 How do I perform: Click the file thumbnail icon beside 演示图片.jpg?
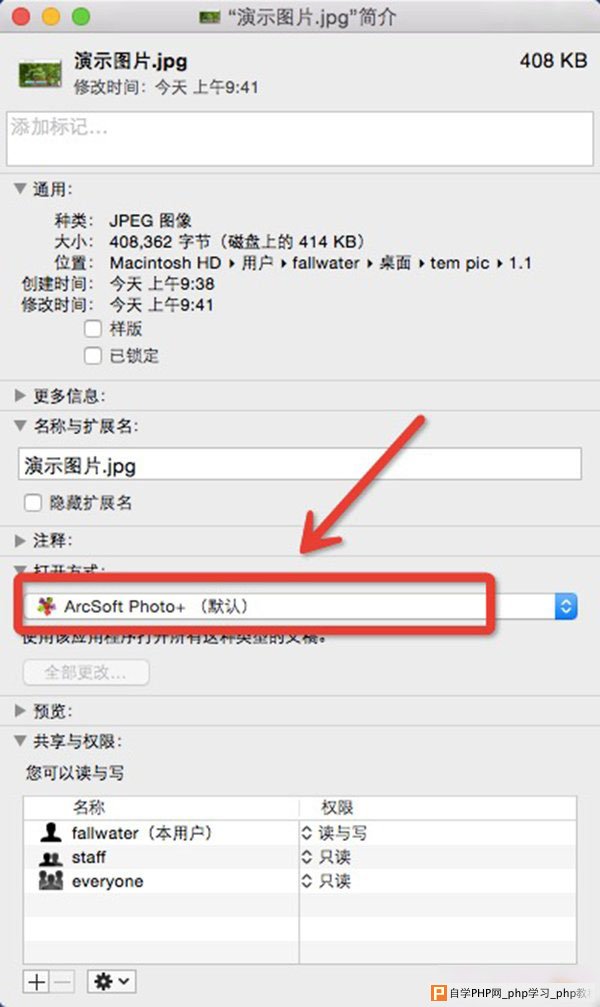(x=40, y=74)
